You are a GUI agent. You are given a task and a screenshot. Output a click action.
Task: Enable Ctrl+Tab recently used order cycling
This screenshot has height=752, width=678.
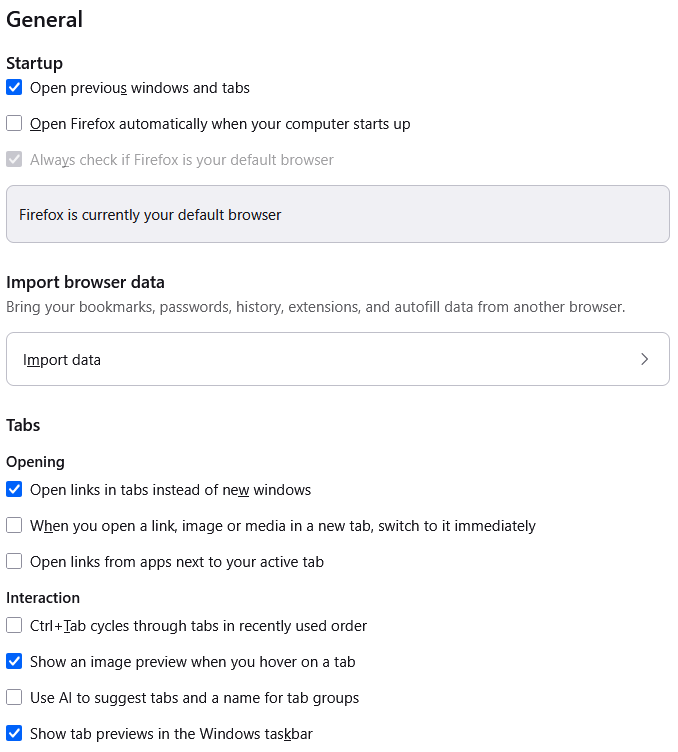coord(14,626)
